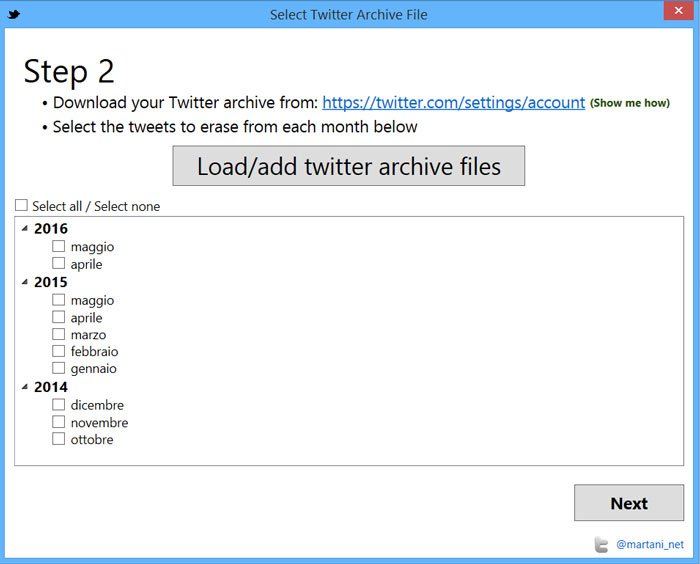
Task: Click the 'dicembre' month label
Action: pyautogui.click(x=97, y=405)
